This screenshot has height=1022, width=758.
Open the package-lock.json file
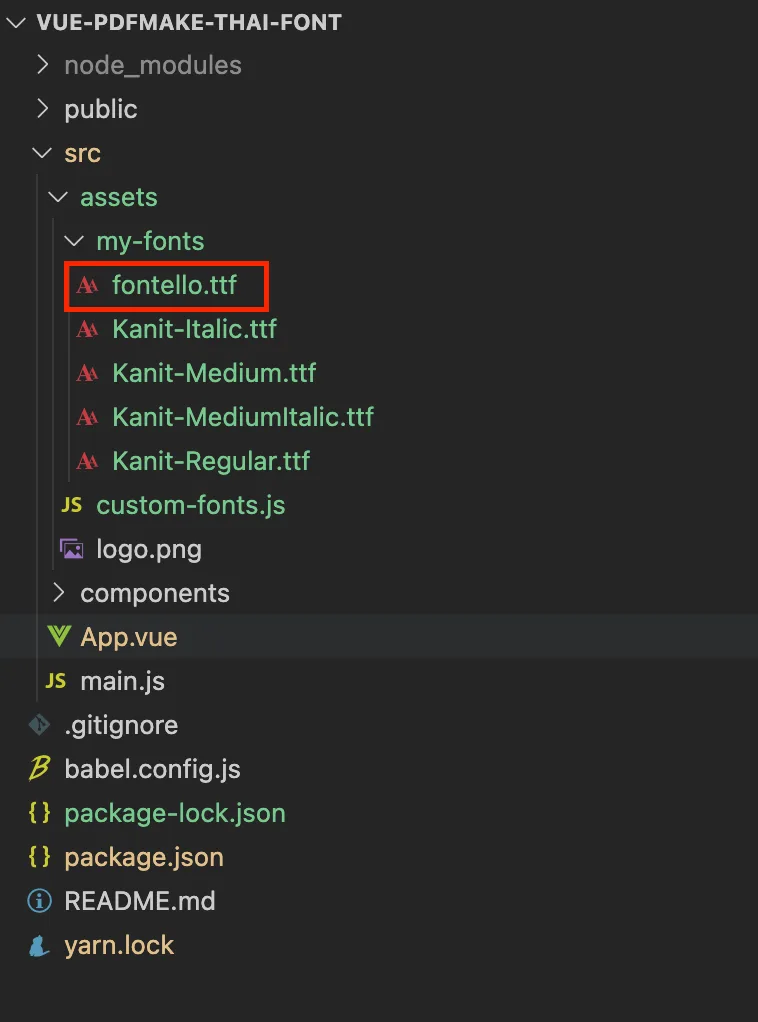point(175,813)
